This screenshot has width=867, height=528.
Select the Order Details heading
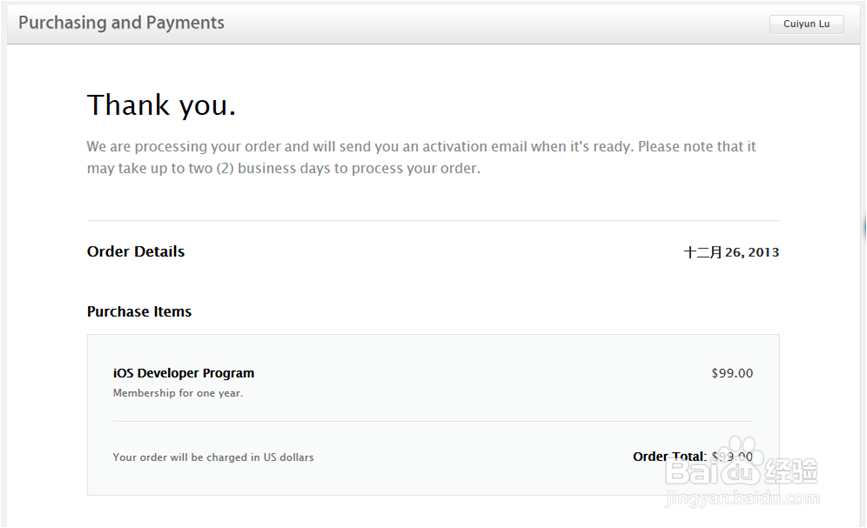click(x=136, y=252)
